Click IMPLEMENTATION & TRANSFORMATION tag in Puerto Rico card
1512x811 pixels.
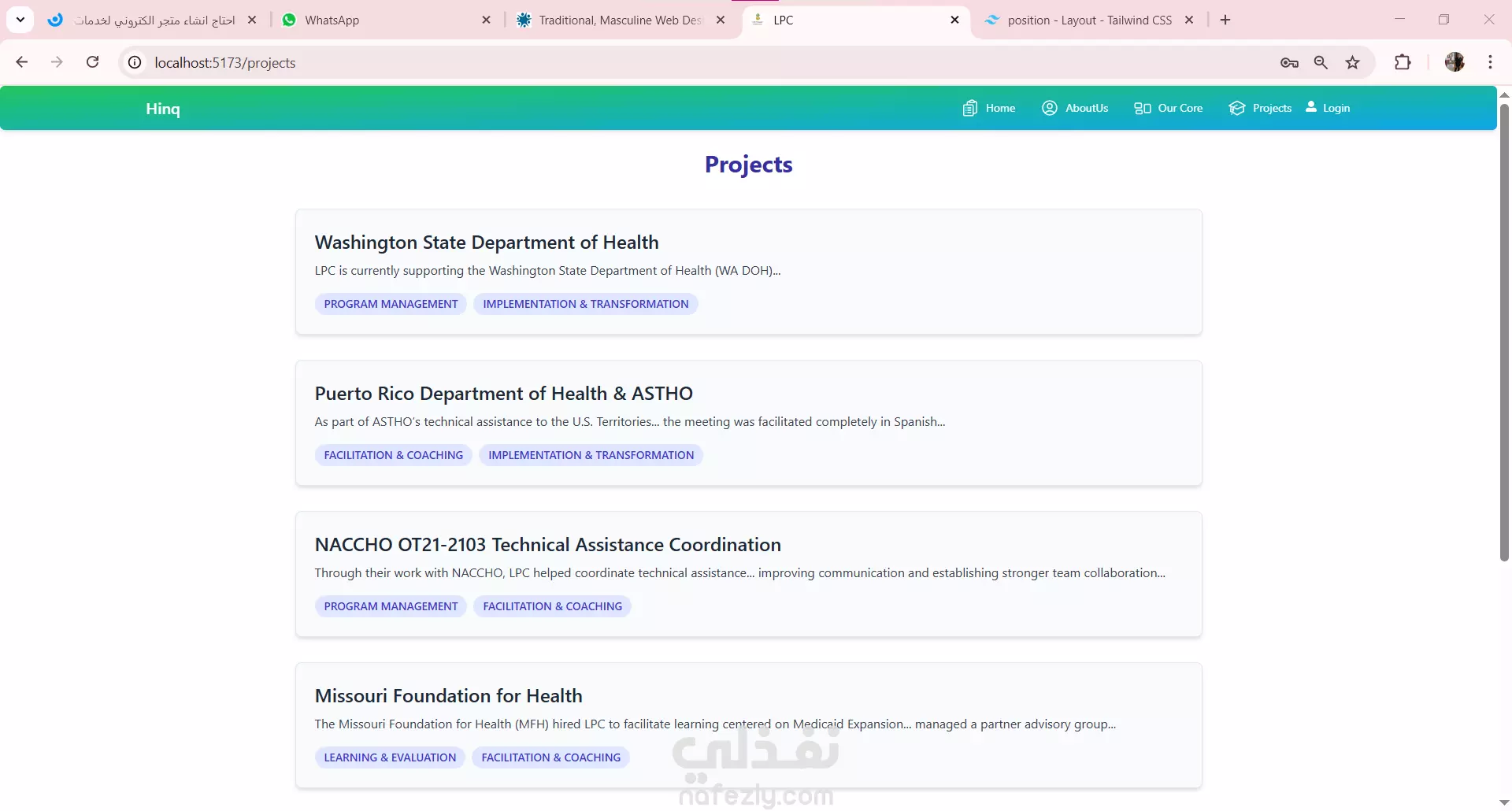591,455
